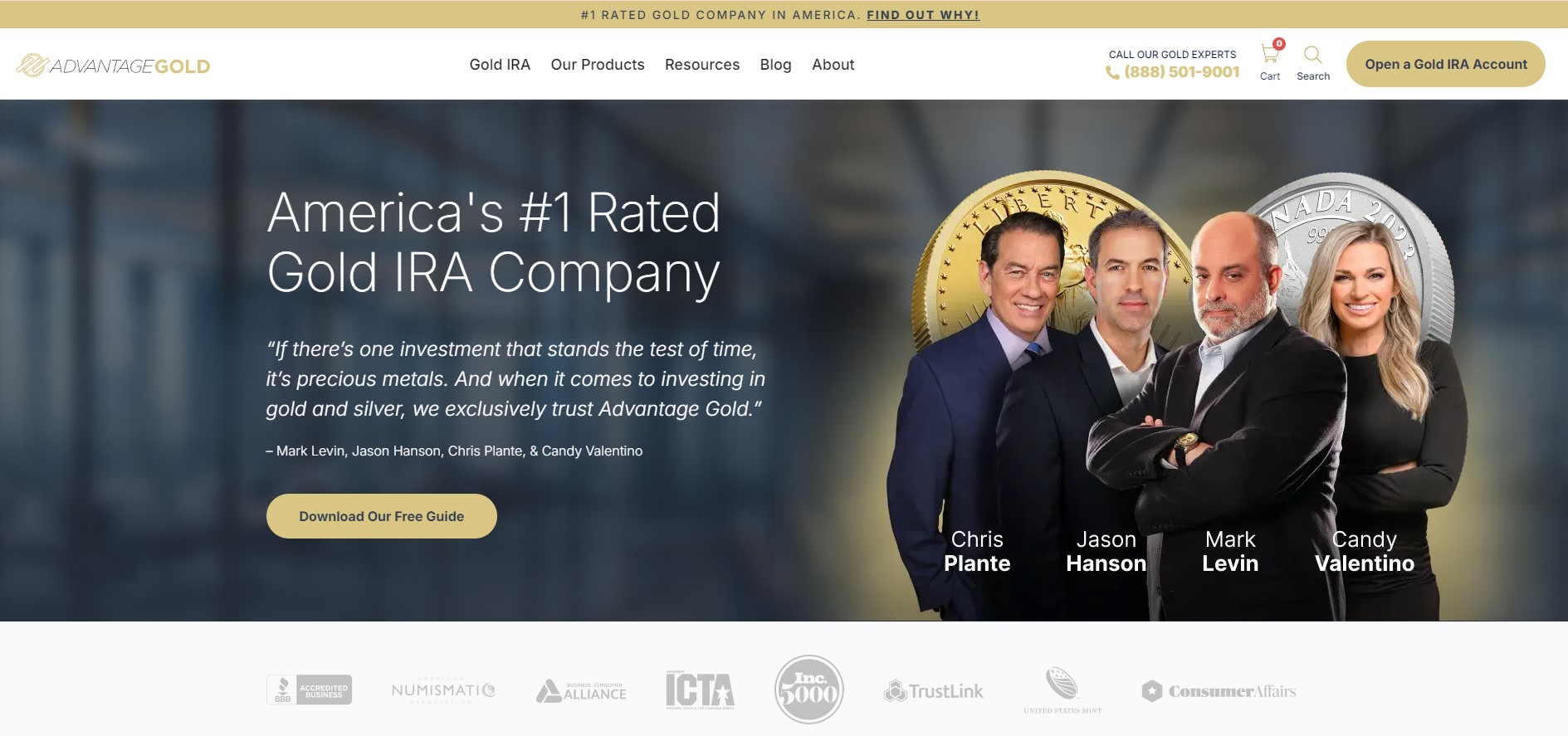This screenshot has height=736, width=1568.
Task: Click the ConsumerAffairs logo
Action: tap(1219, 691)
